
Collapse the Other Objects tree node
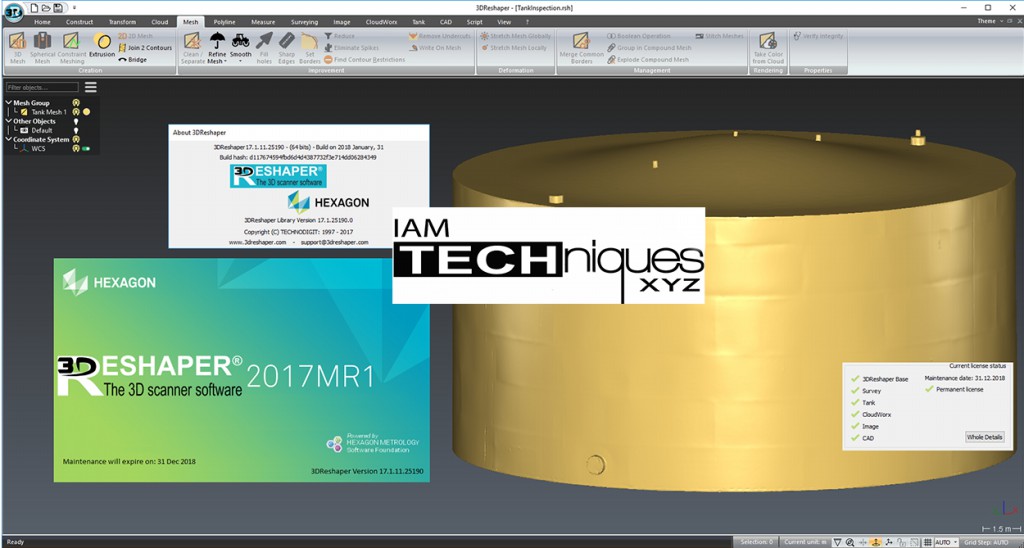8,121
